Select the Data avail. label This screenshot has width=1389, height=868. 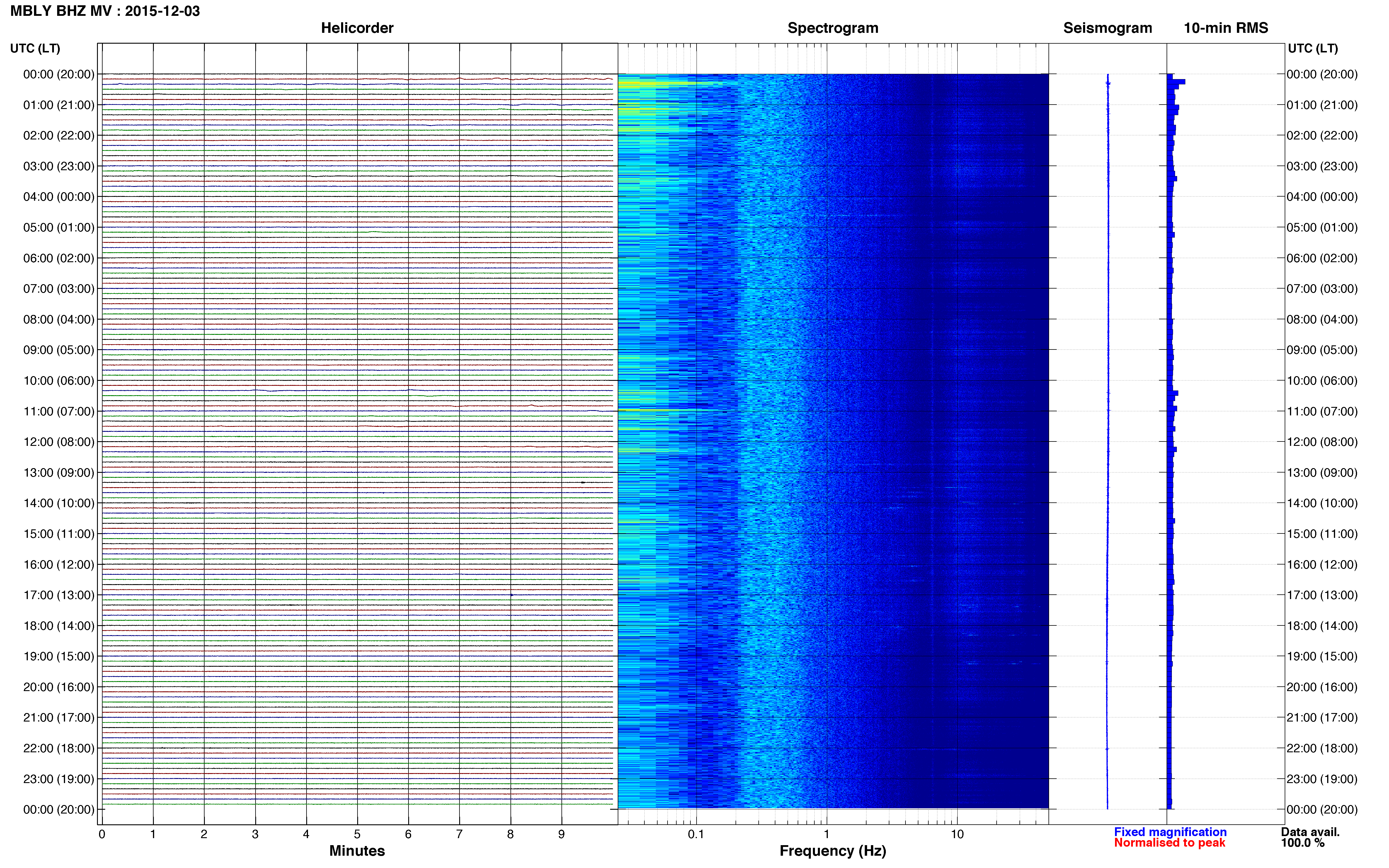pos(1310,832)
